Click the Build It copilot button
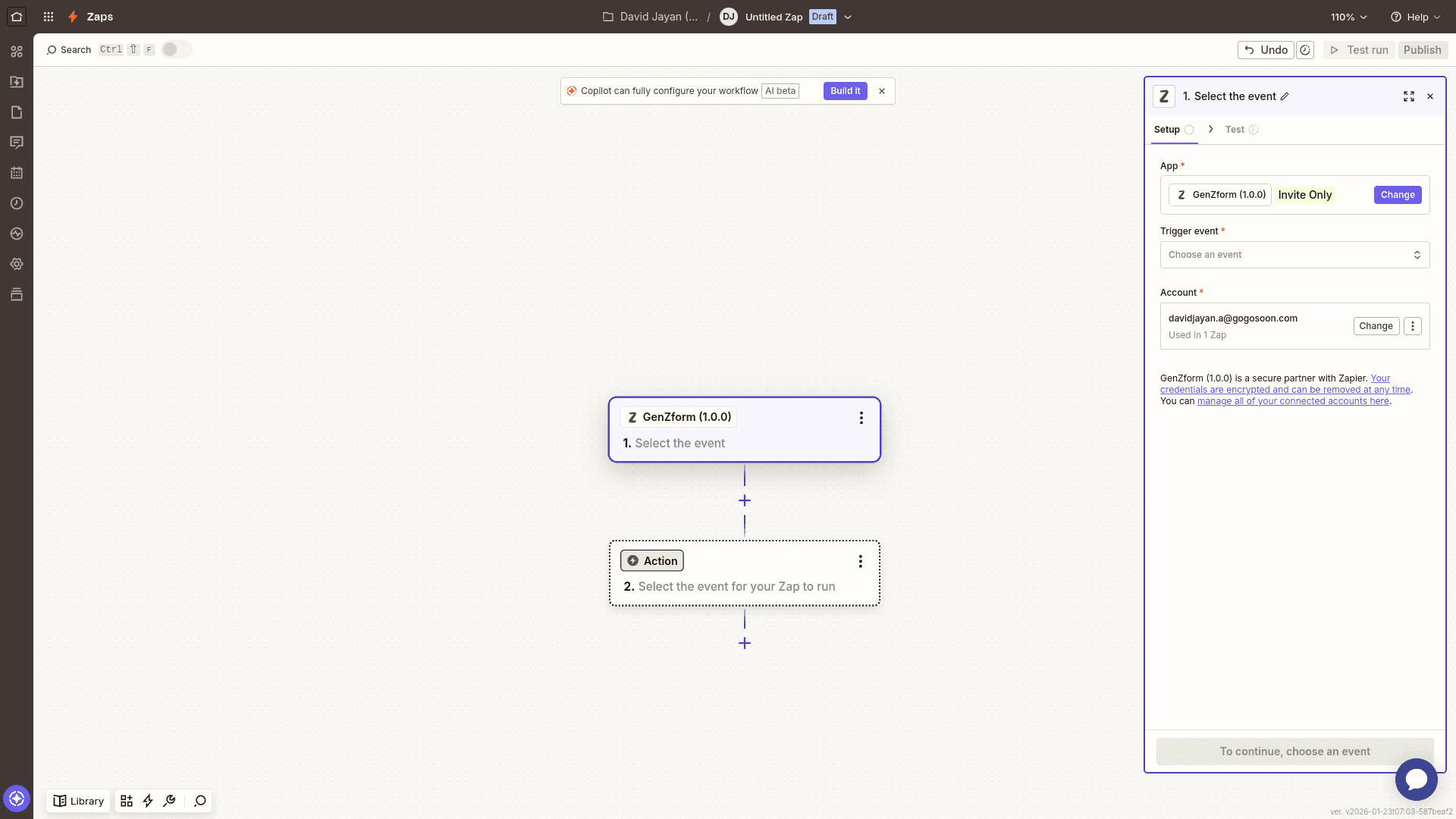Image resolution: width=1456 pixels, height=819 pixels. [x=845, y=91]
